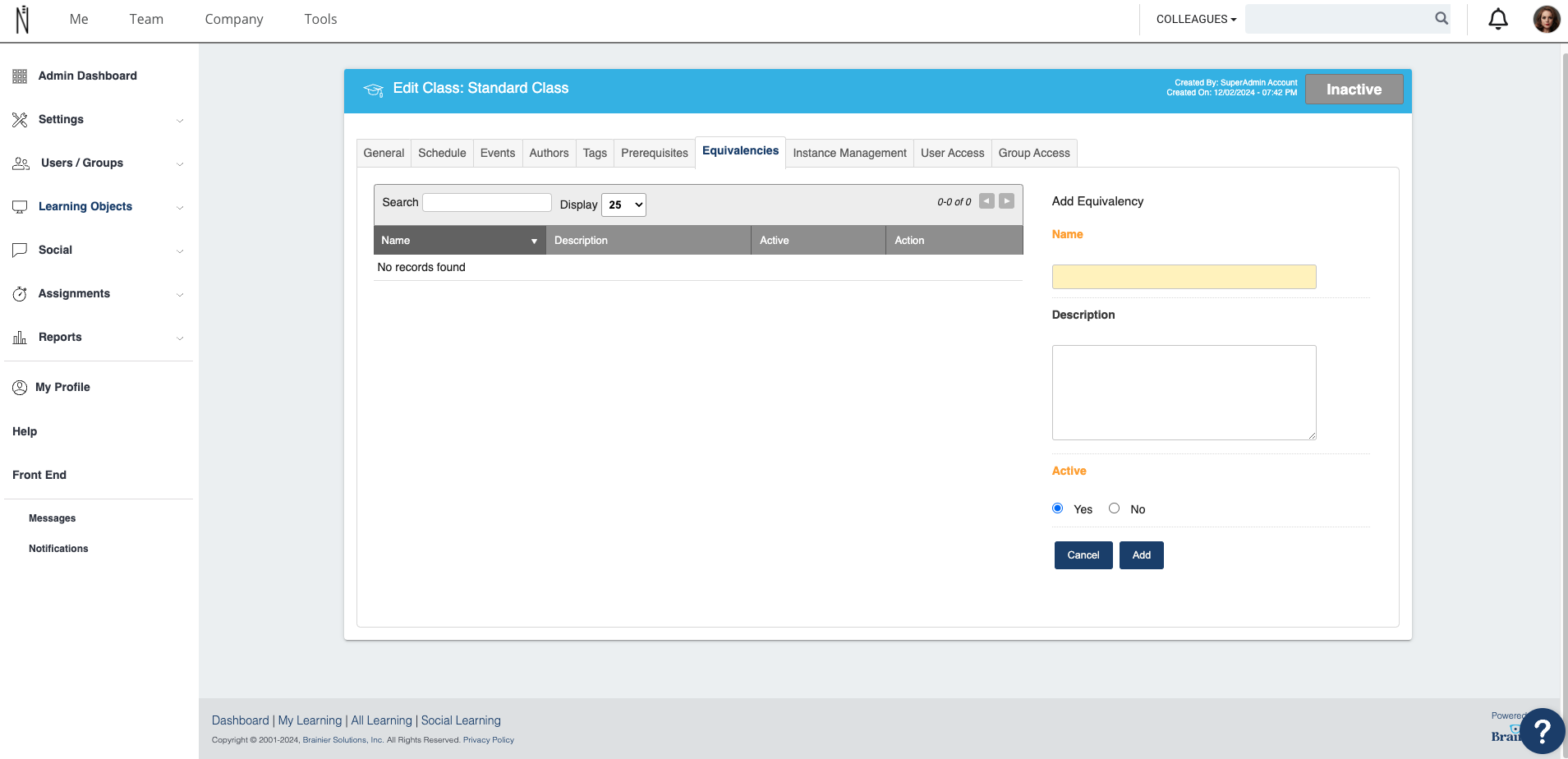Switch to the General tab
1568x759 pixels.
(x=384, y=154)
